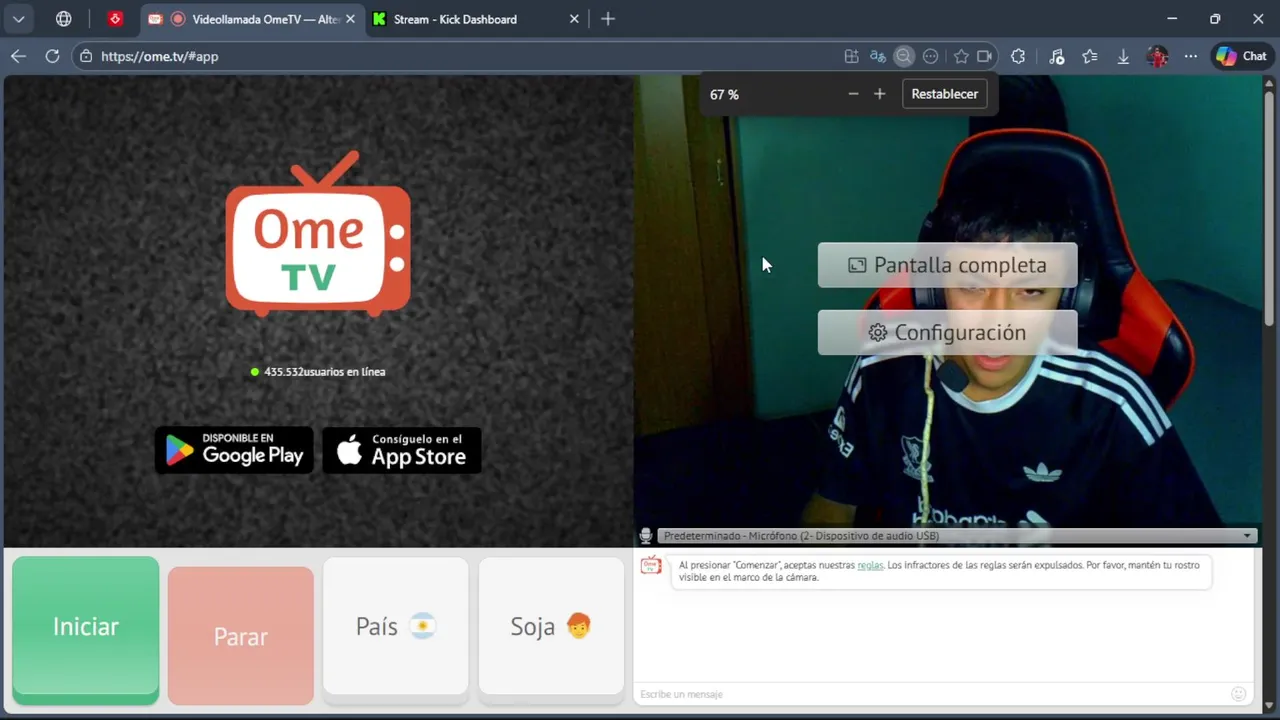The width and height of the screenshot is (1280, 720).
Task: View site information lock icon
Action: [x=86, y=56]
